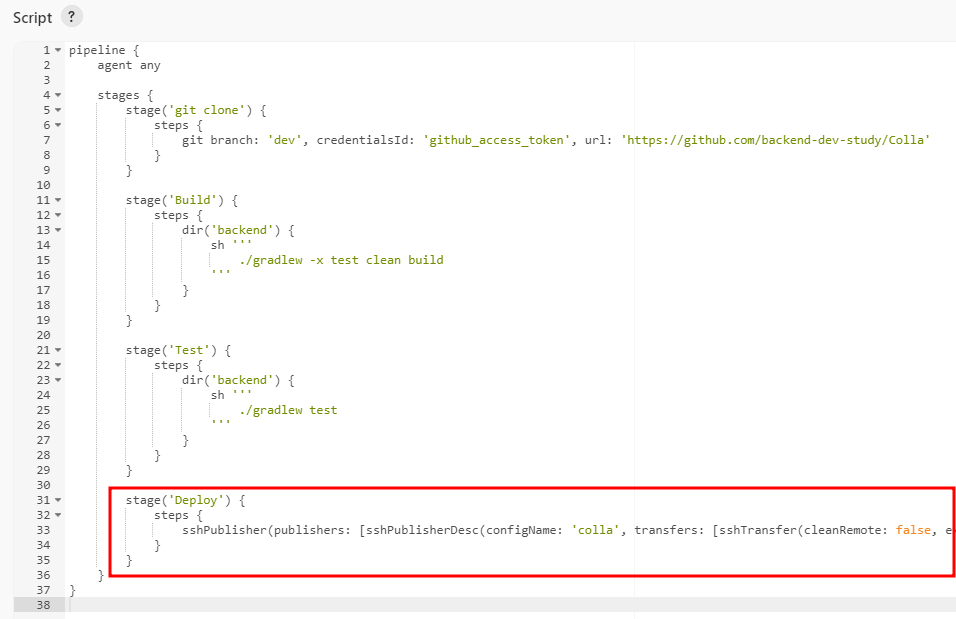The width and height of the screenshot is (956, 619).
Task: Click line number 33 in the gutter
Action: pyautogui.click(x=43, y=530)
